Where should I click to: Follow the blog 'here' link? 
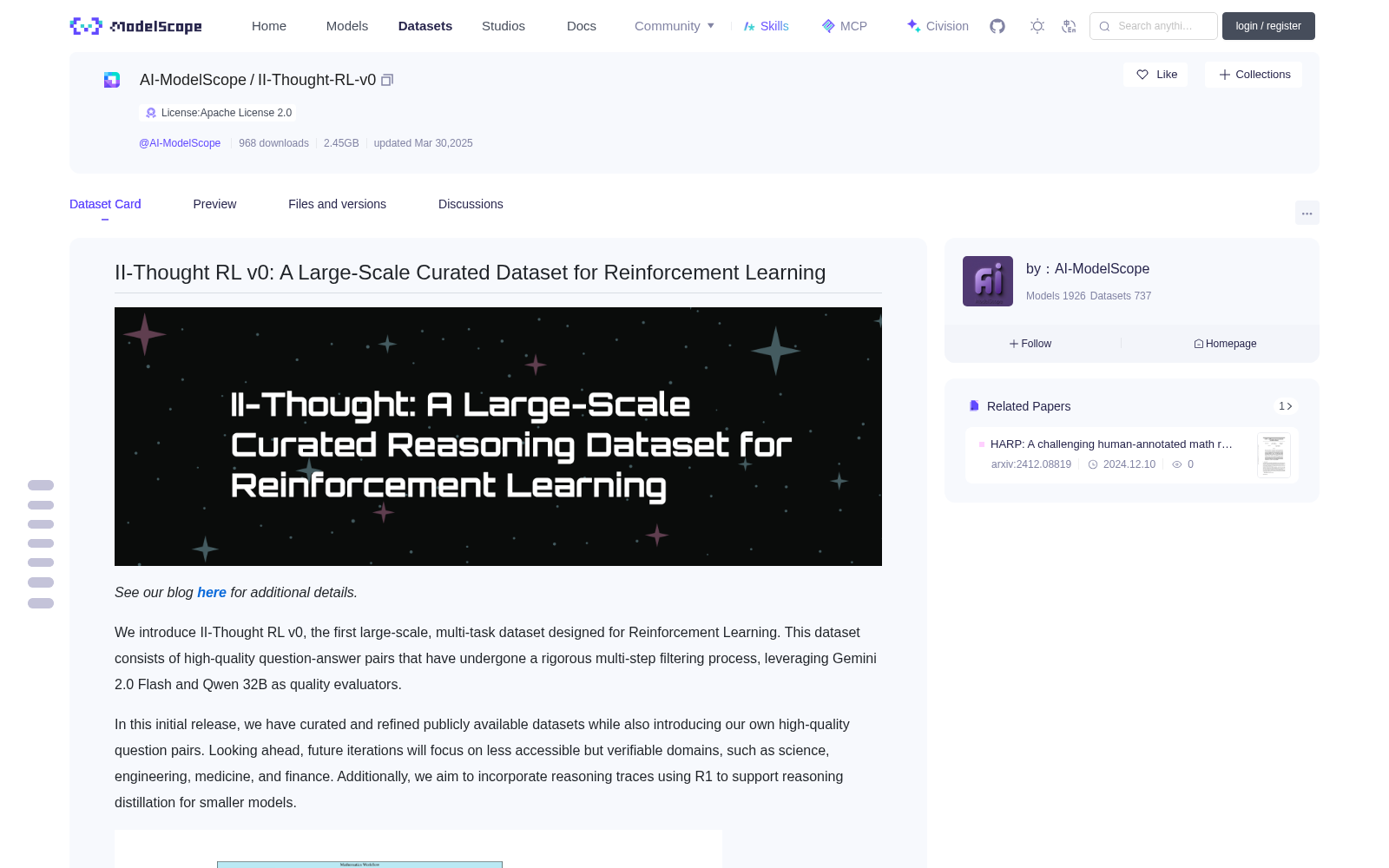point(212,592)
